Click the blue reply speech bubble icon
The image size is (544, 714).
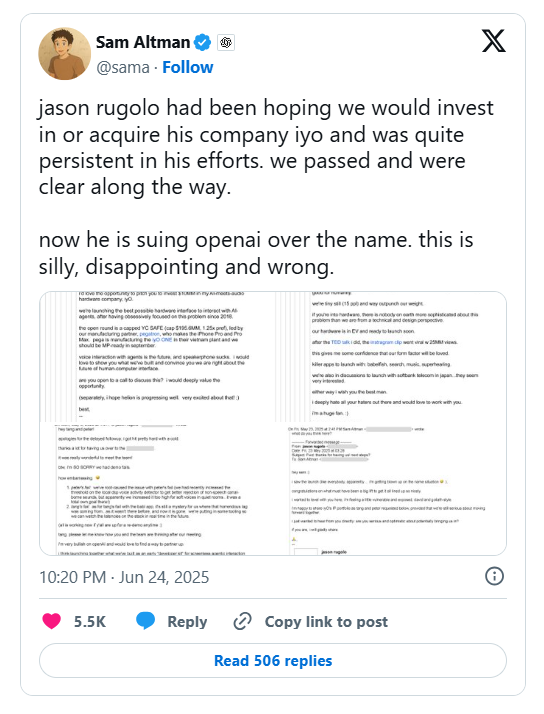(146, 621)
